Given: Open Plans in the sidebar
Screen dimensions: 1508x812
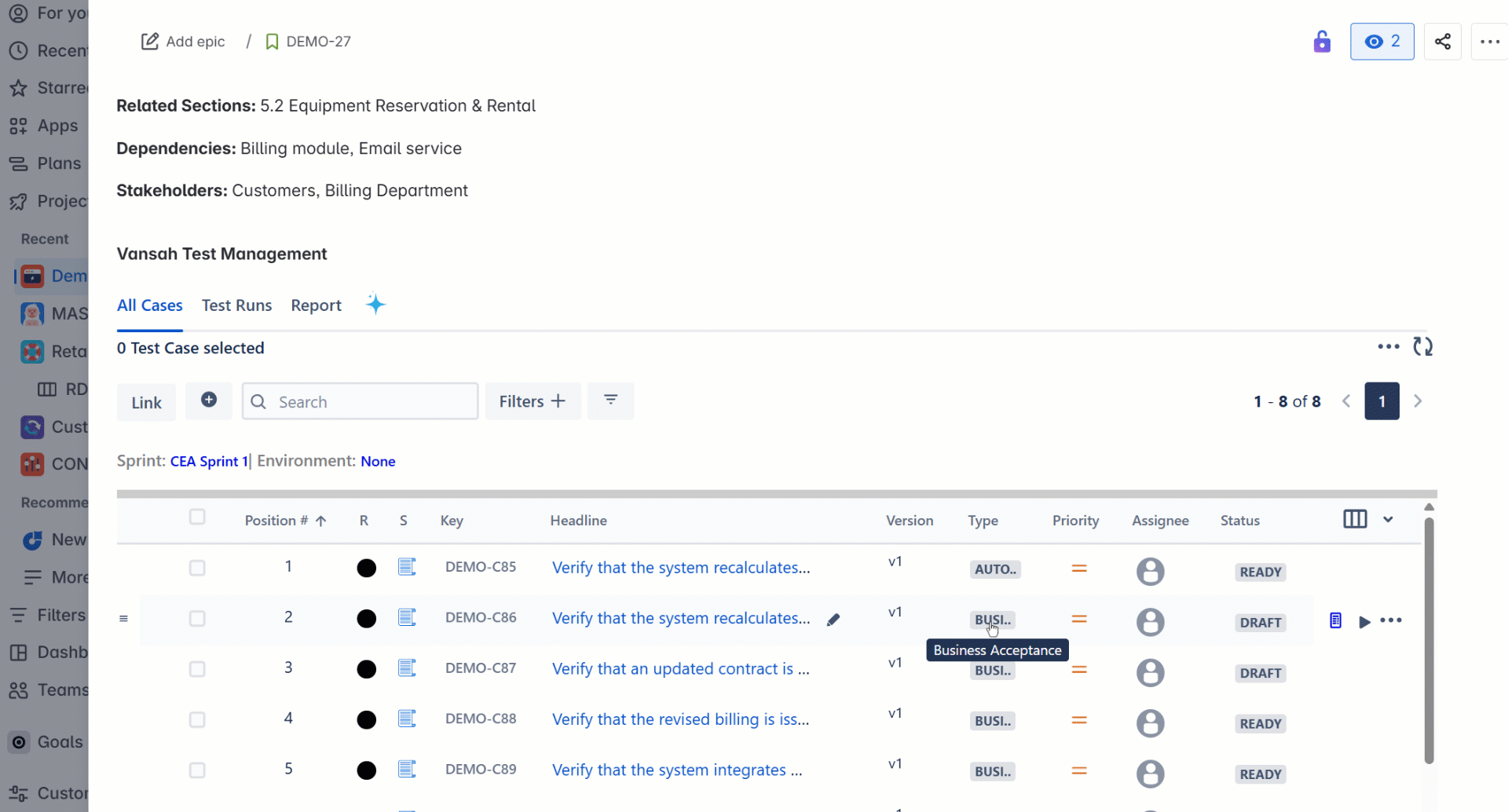Looking at the screenshot, I should tap(44, 163).
